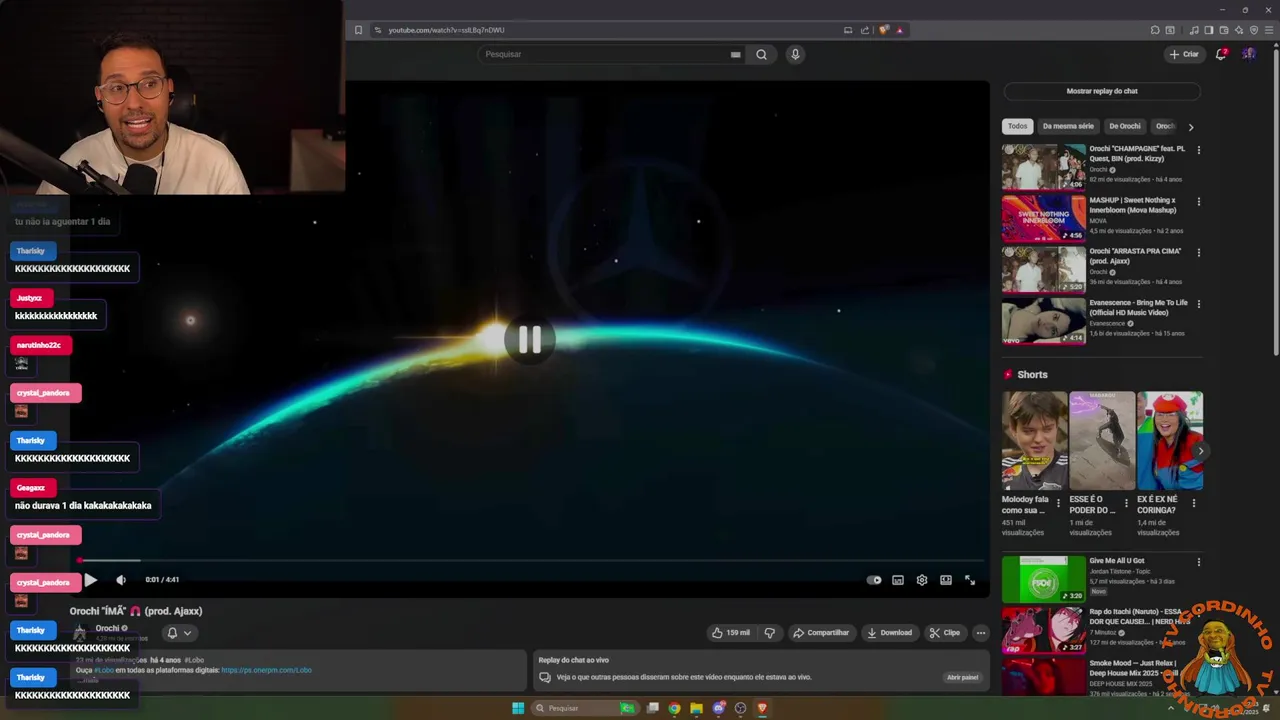The width and height of the screenshot is (1280, 720).
Task: Open the Orochi channel name link
Action: tap(108, 628)
